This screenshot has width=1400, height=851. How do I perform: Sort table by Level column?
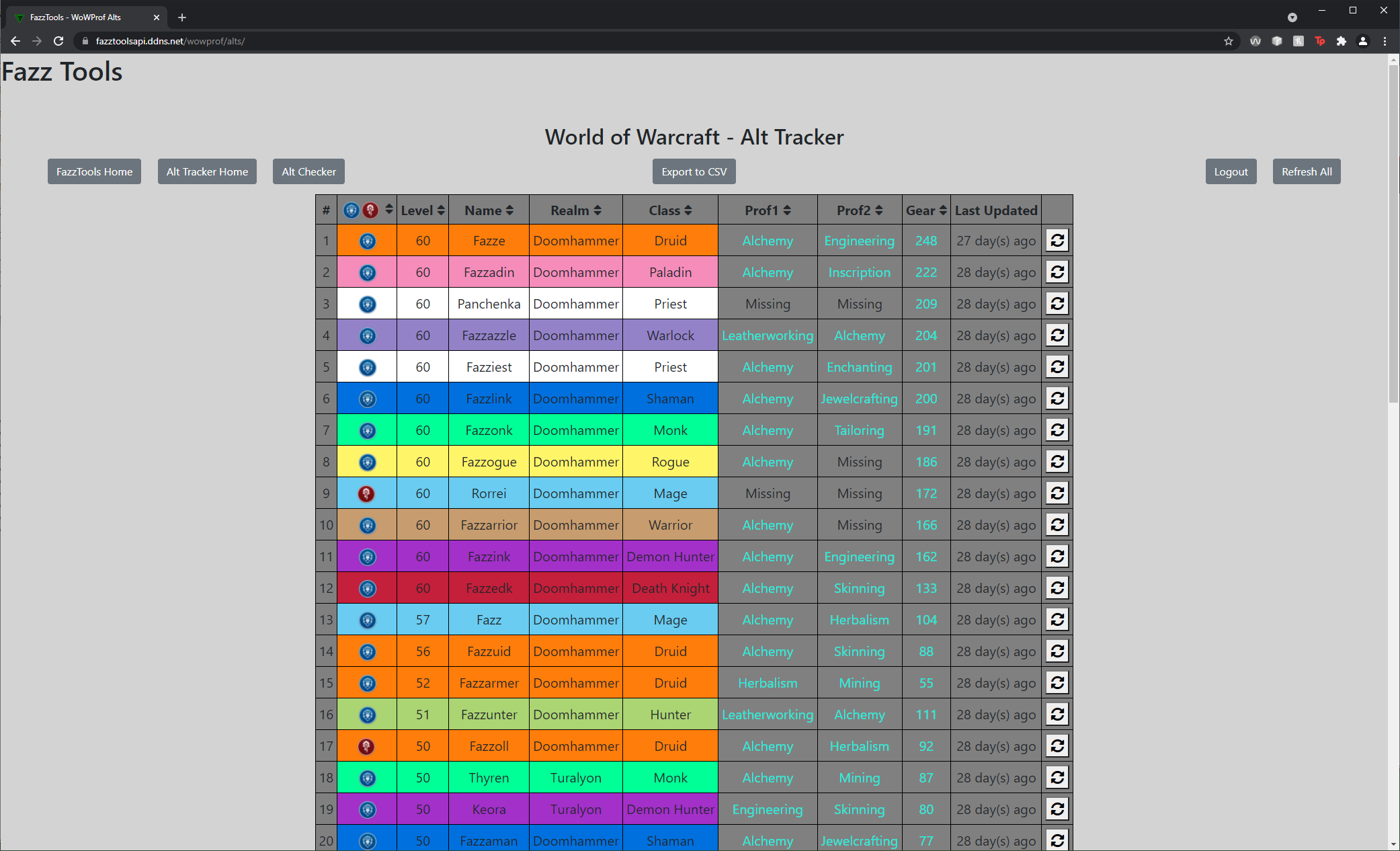423,210
